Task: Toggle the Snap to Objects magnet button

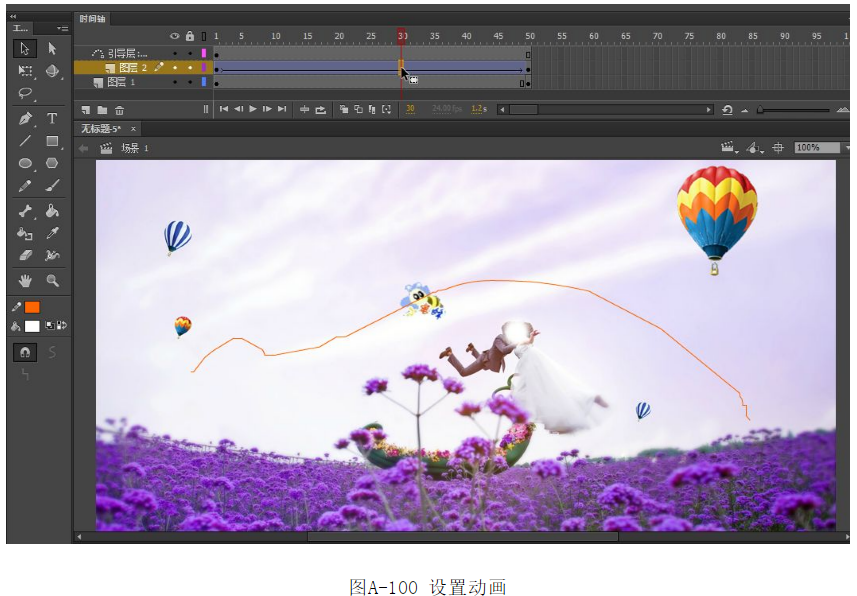Action: pos(26,352)
